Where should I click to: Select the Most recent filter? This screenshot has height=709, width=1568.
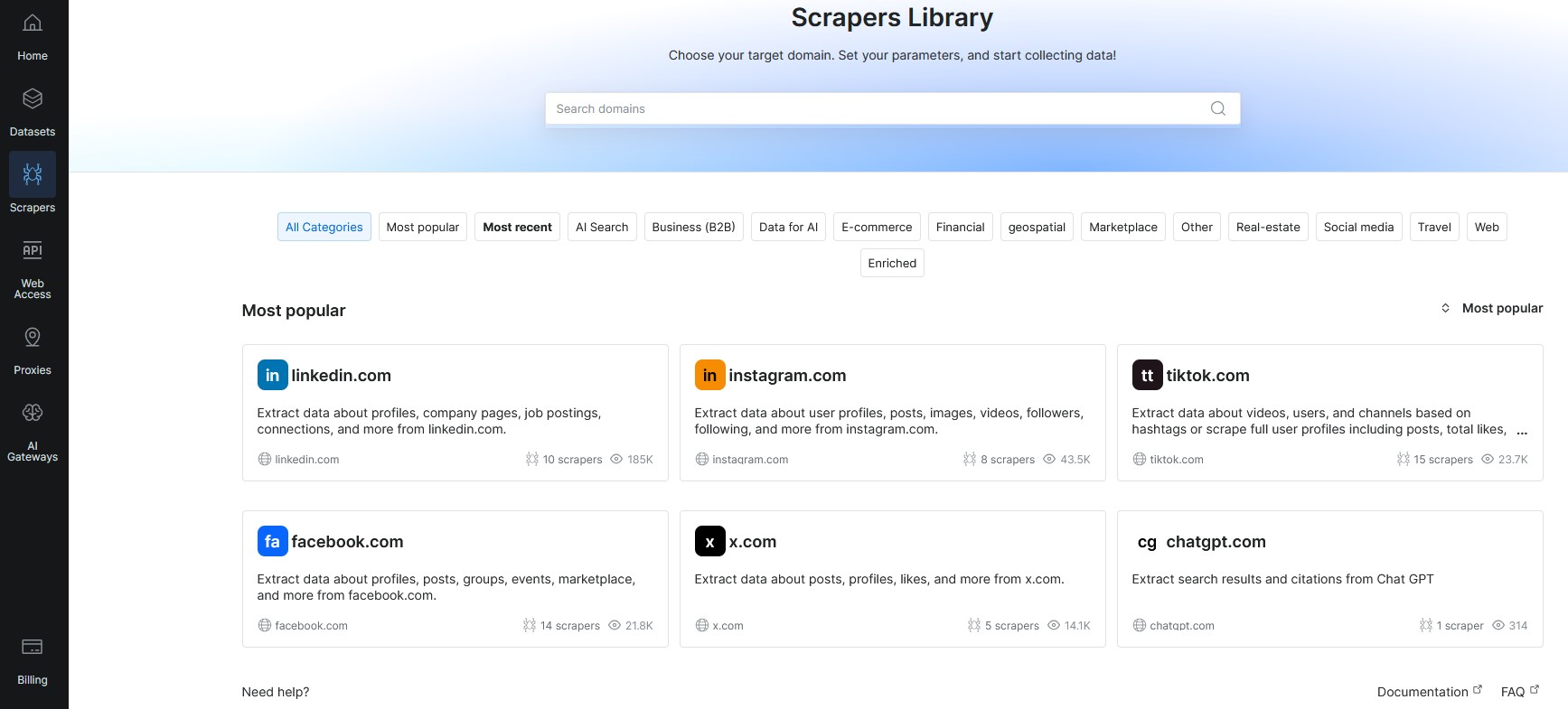coord(517,227)
